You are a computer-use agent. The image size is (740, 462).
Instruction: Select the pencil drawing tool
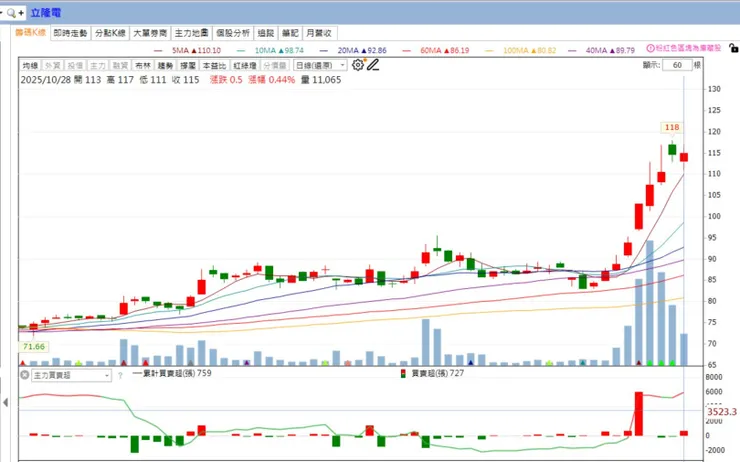(373, 65)
